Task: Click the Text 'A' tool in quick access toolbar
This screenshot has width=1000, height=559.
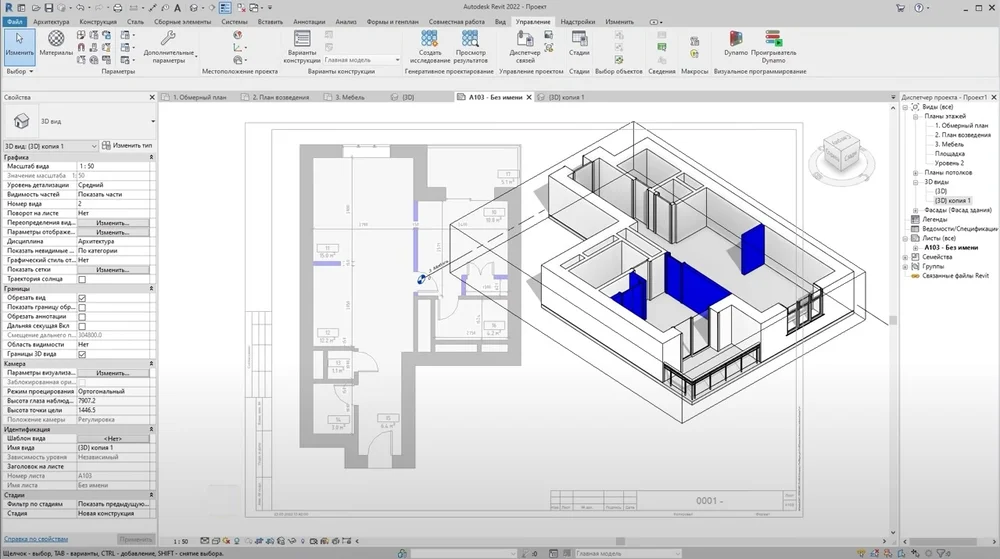Action: click(x=177, y=8)
